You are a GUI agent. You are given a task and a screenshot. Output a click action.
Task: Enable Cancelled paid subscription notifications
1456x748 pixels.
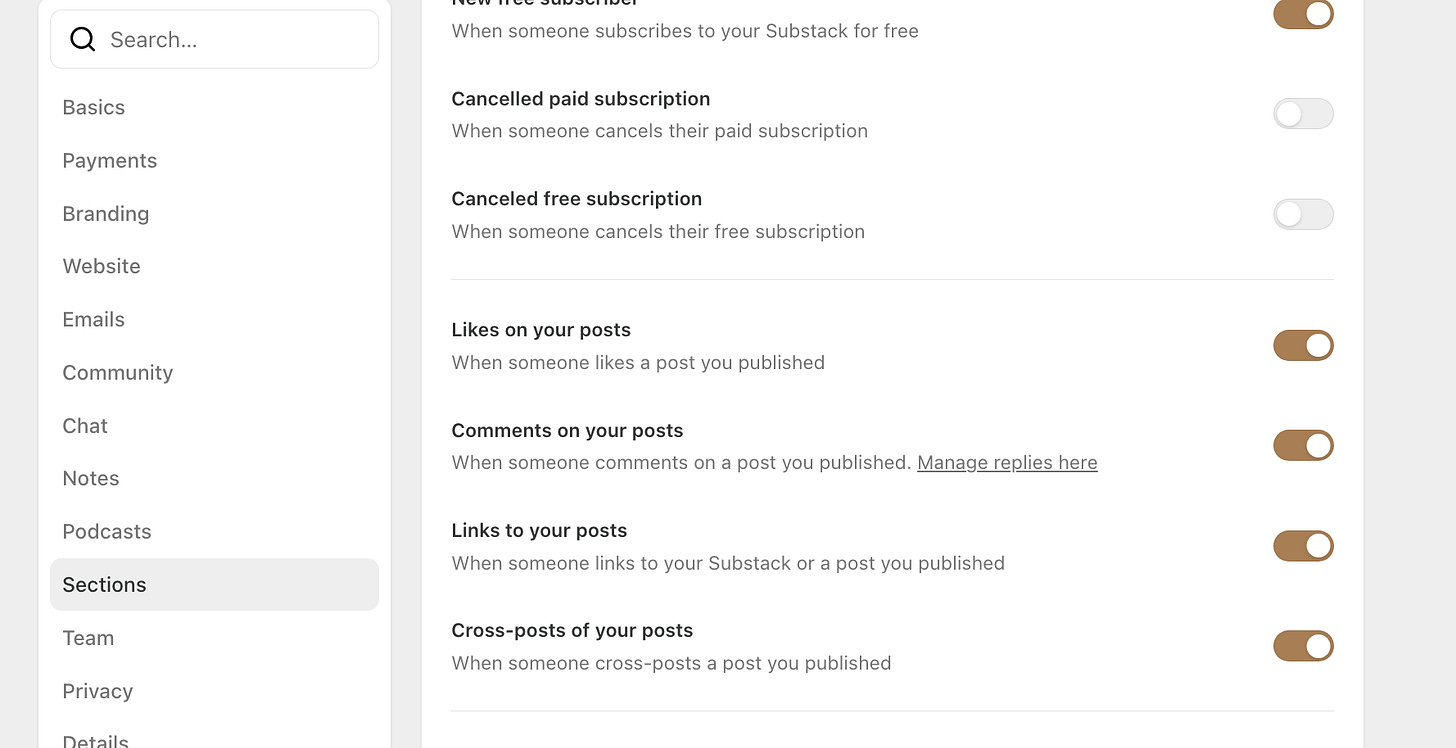[x=1303, y=113]
